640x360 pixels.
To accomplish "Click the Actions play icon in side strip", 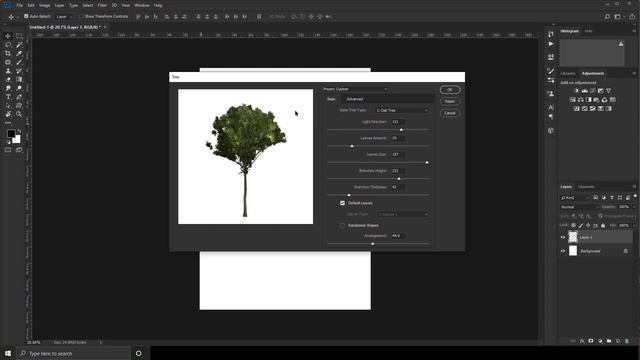I will 551,44.
